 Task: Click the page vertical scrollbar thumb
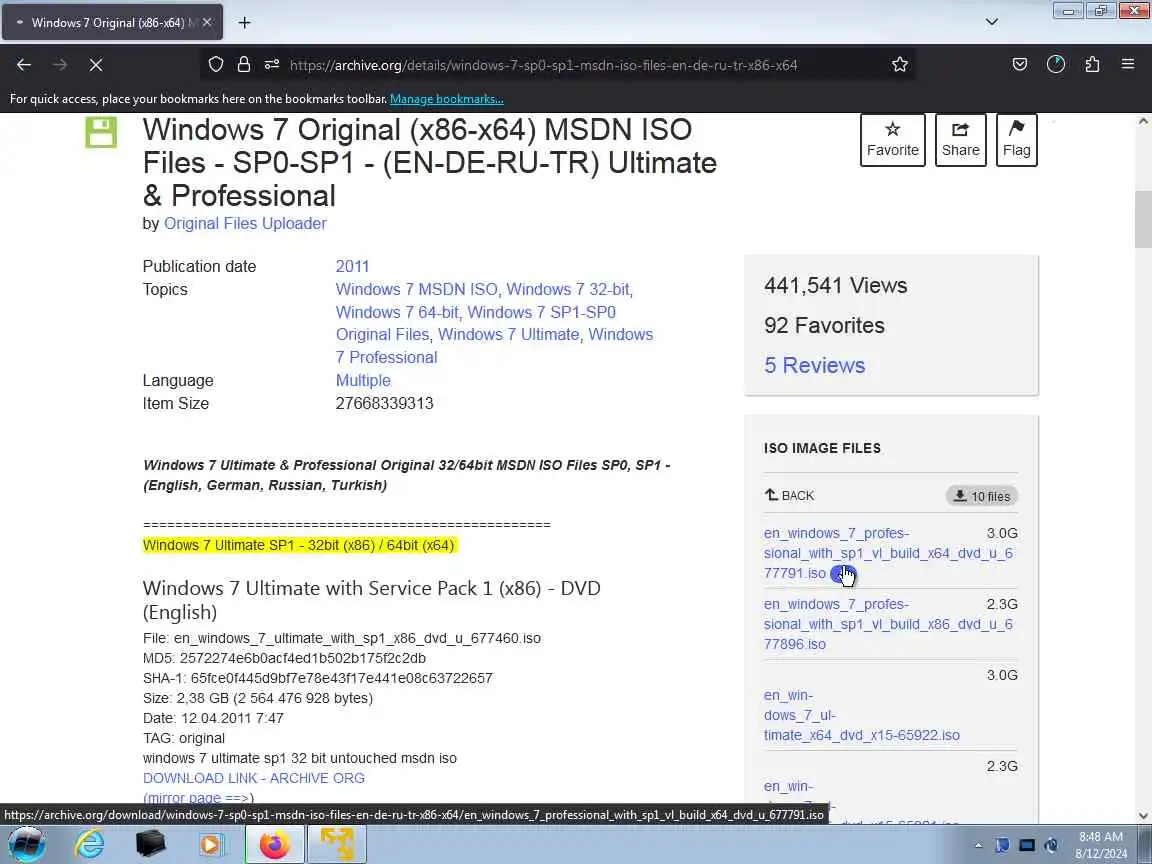point(1143,219)
